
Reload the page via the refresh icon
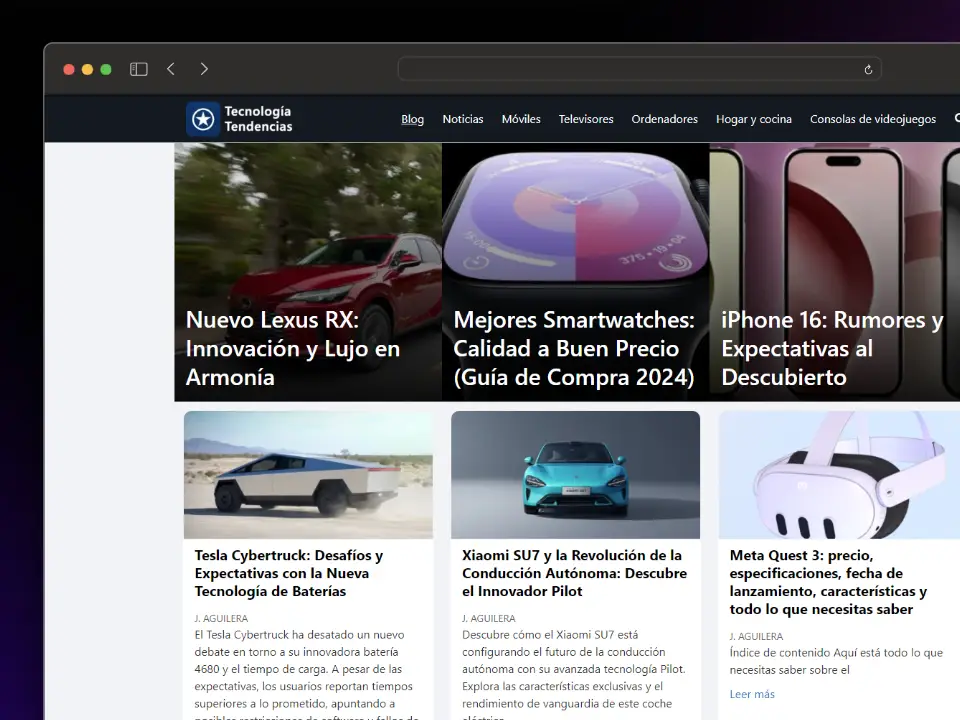868,69
